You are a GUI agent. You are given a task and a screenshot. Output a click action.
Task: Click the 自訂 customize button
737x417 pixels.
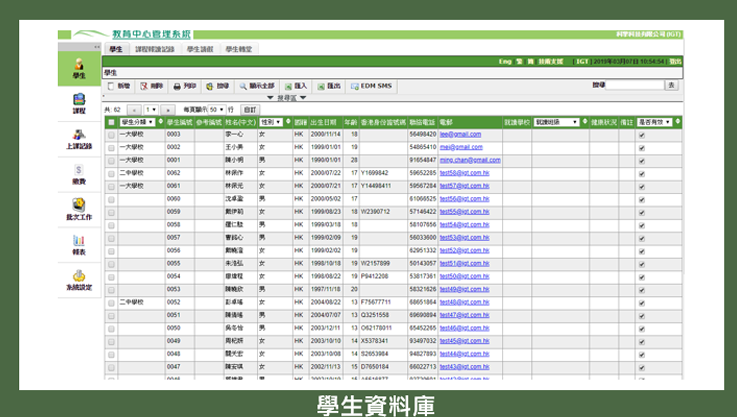coord(250,110)
